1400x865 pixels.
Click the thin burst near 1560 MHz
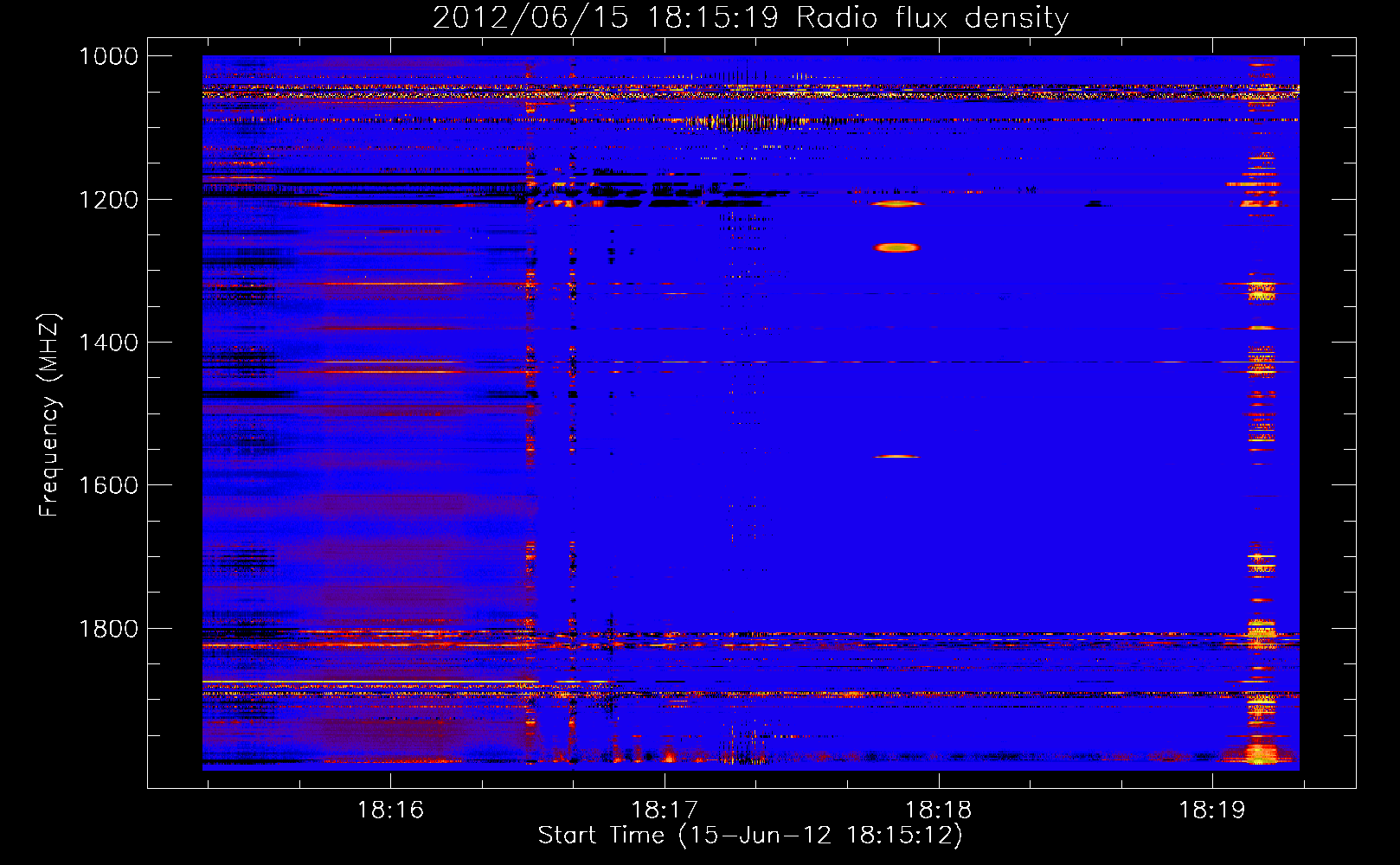point(896,456)
